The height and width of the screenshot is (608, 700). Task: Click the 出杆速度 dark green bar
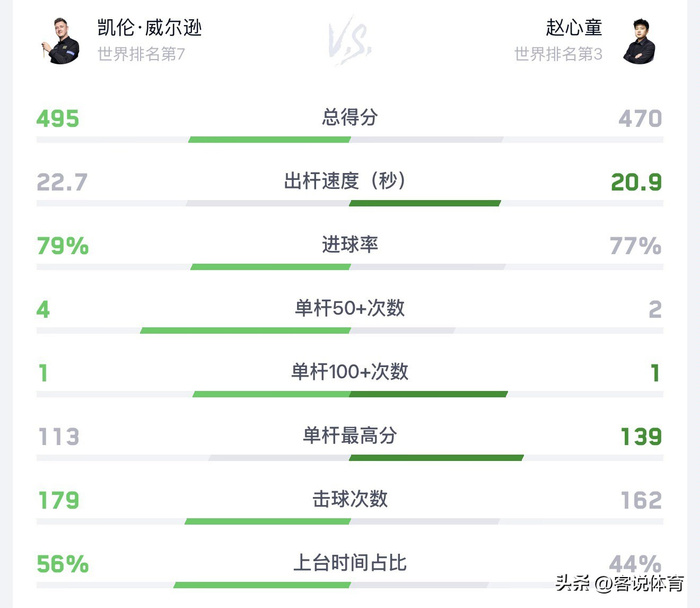click(425, 204)
